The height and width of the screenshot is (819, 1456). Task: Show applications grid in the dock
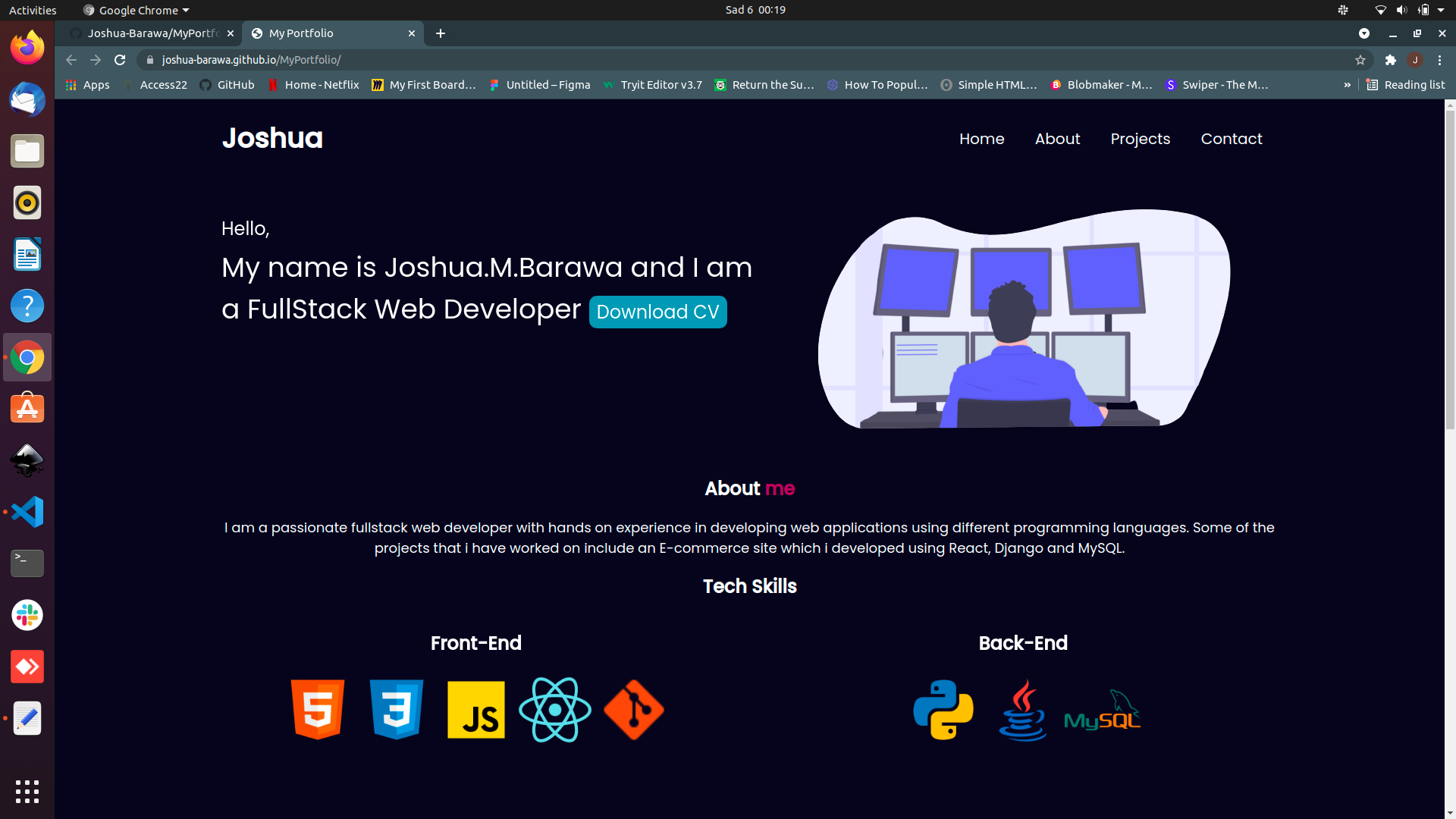[x=27, y=792]
